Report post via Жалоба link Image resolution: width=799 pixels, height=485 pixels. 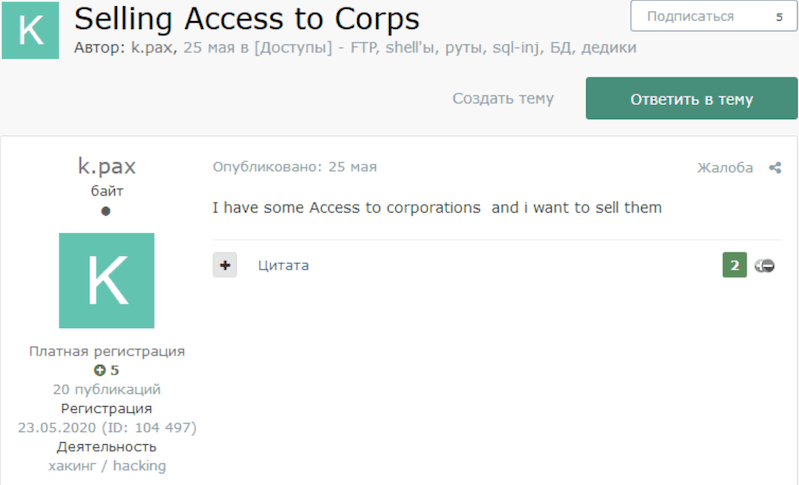[x=725, y=168]
